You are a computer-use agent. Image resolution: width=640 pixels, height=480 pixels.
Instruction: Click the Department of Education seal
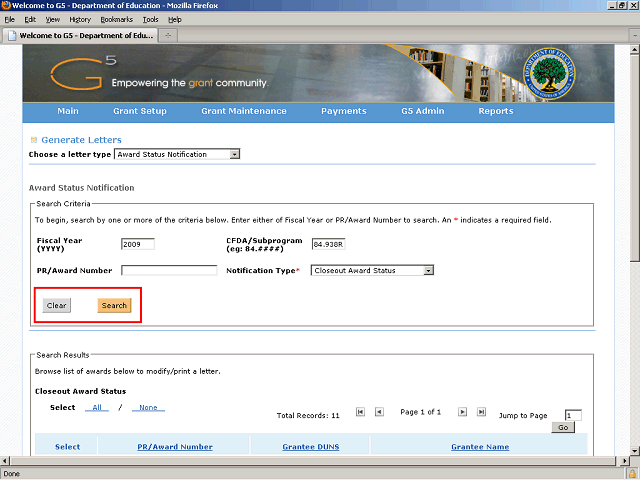pos(549,74)
